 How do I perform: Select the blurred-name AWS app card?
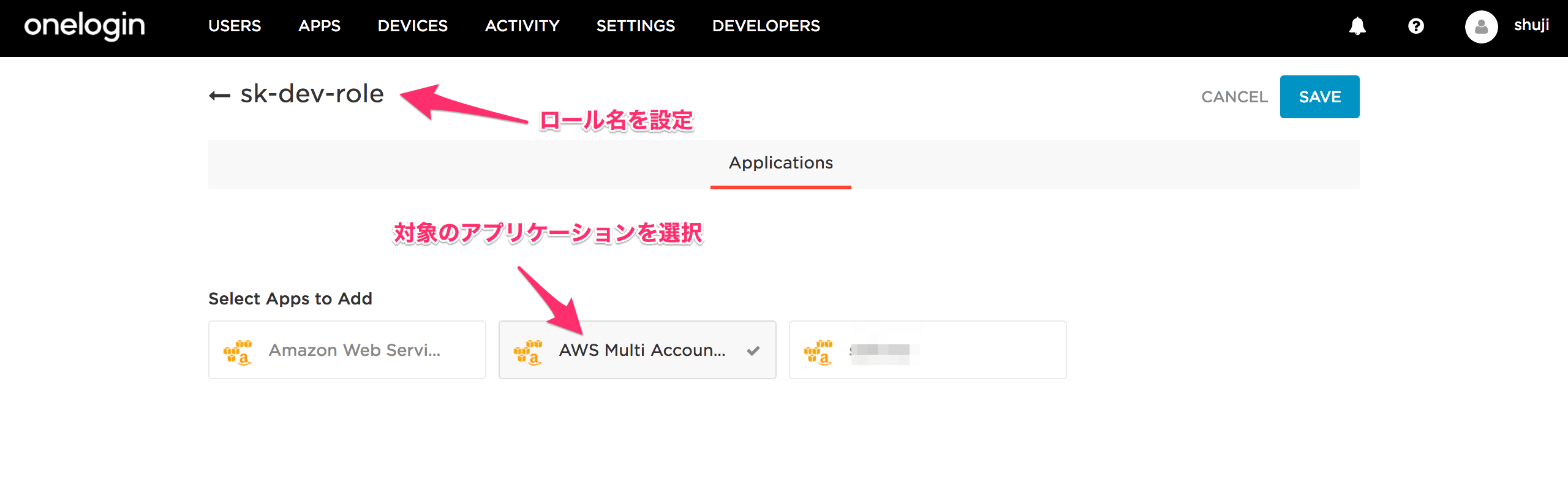click(928, 350)
